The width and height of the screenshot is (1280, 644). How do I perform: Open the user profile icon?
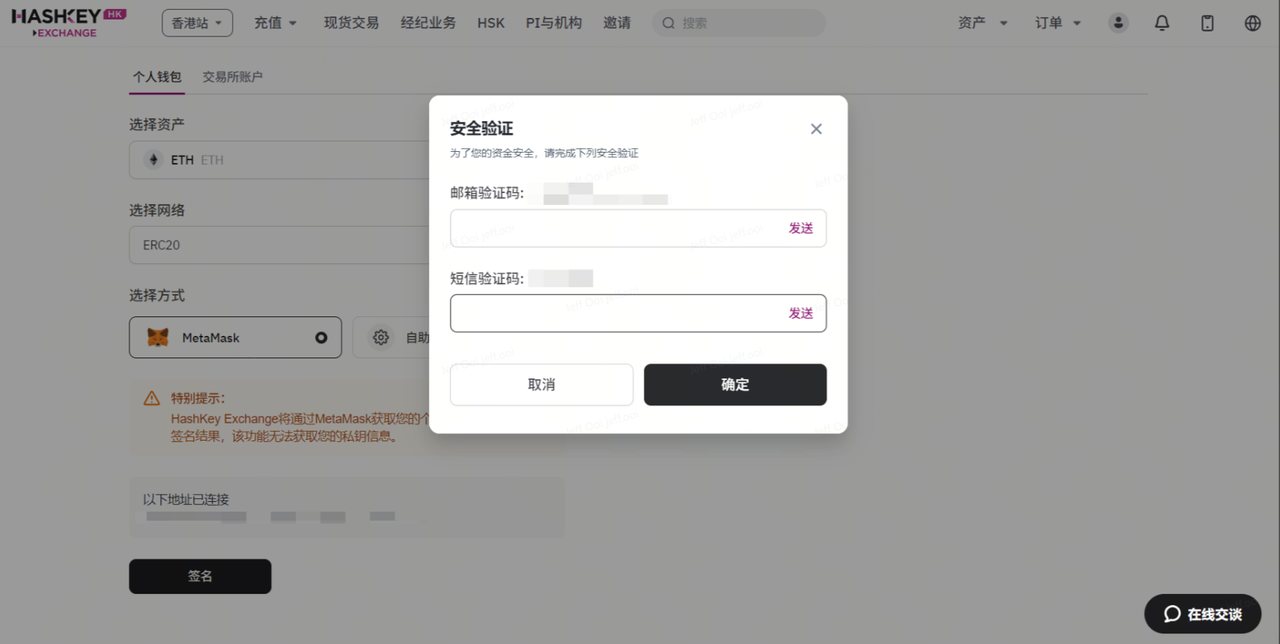click(1118, 23)
